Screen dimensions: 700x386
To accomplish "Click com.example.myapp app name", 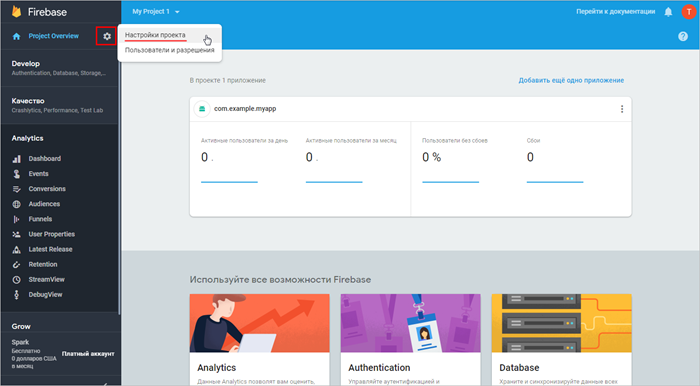I will pyautogui.click(x=245, y=109).
